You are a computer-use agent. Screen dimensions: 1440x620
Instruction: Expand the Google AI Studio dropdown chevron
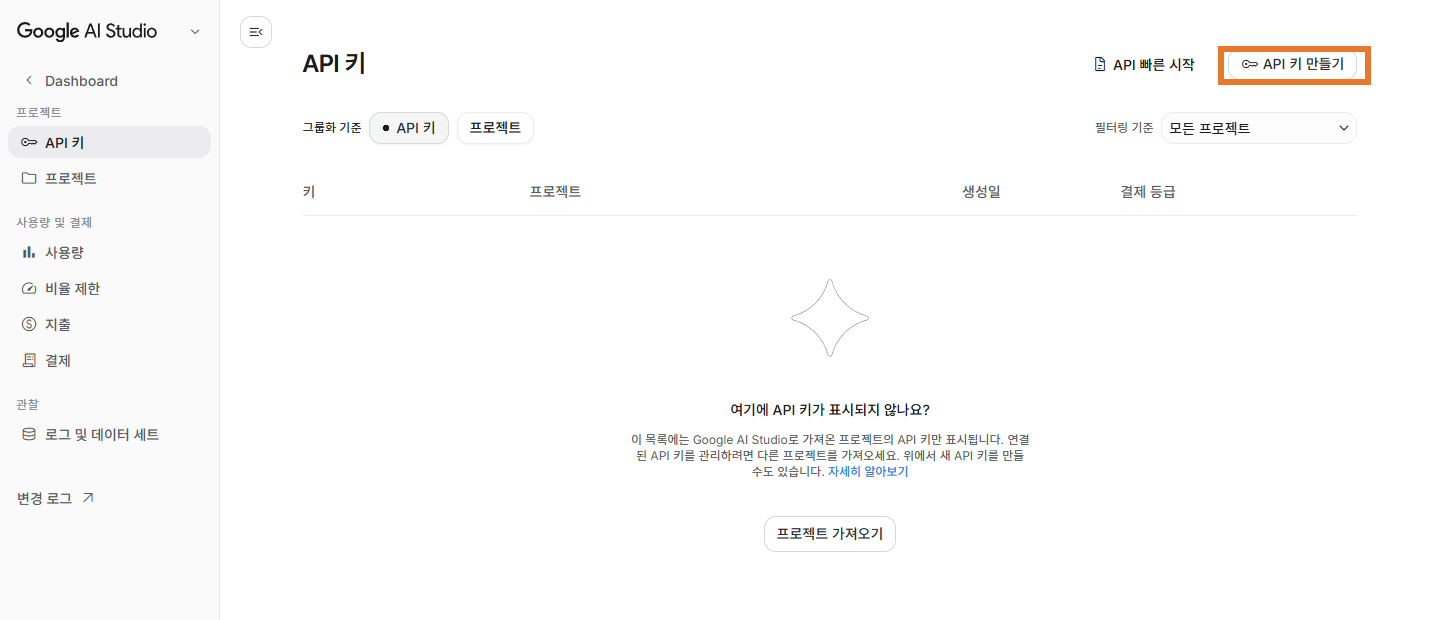[195, 31]
